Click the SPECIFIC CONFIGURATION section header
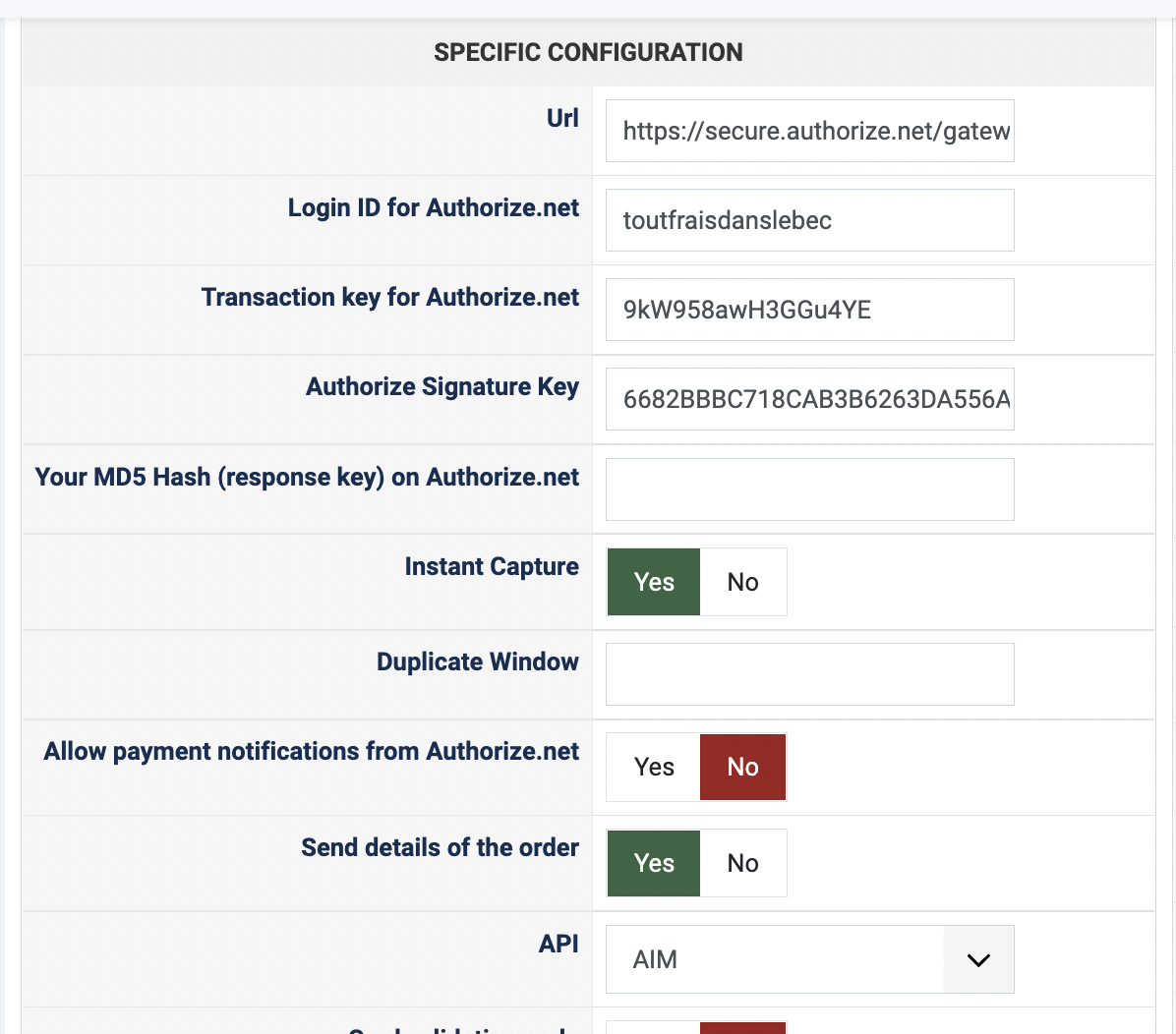Image resolution: width=1176 pixels, height=1034 pixels. click(x=588, y=52)
